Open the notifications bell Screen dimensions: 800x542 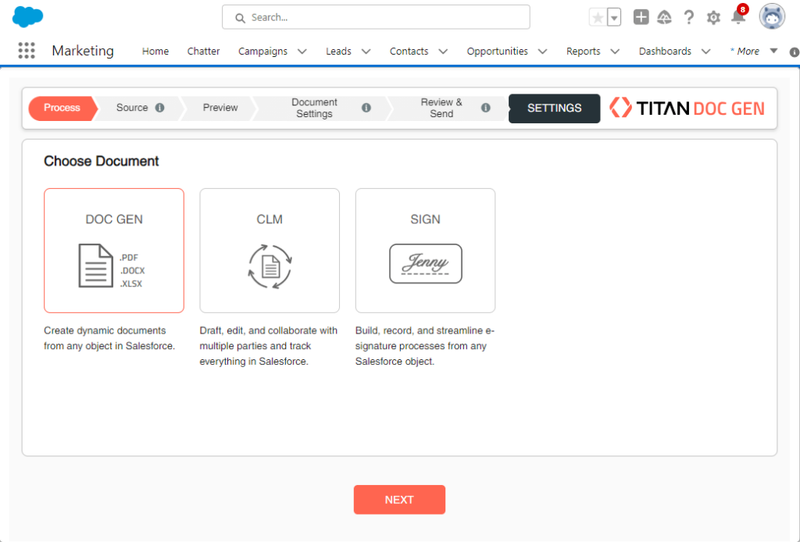tap(738, 17)
